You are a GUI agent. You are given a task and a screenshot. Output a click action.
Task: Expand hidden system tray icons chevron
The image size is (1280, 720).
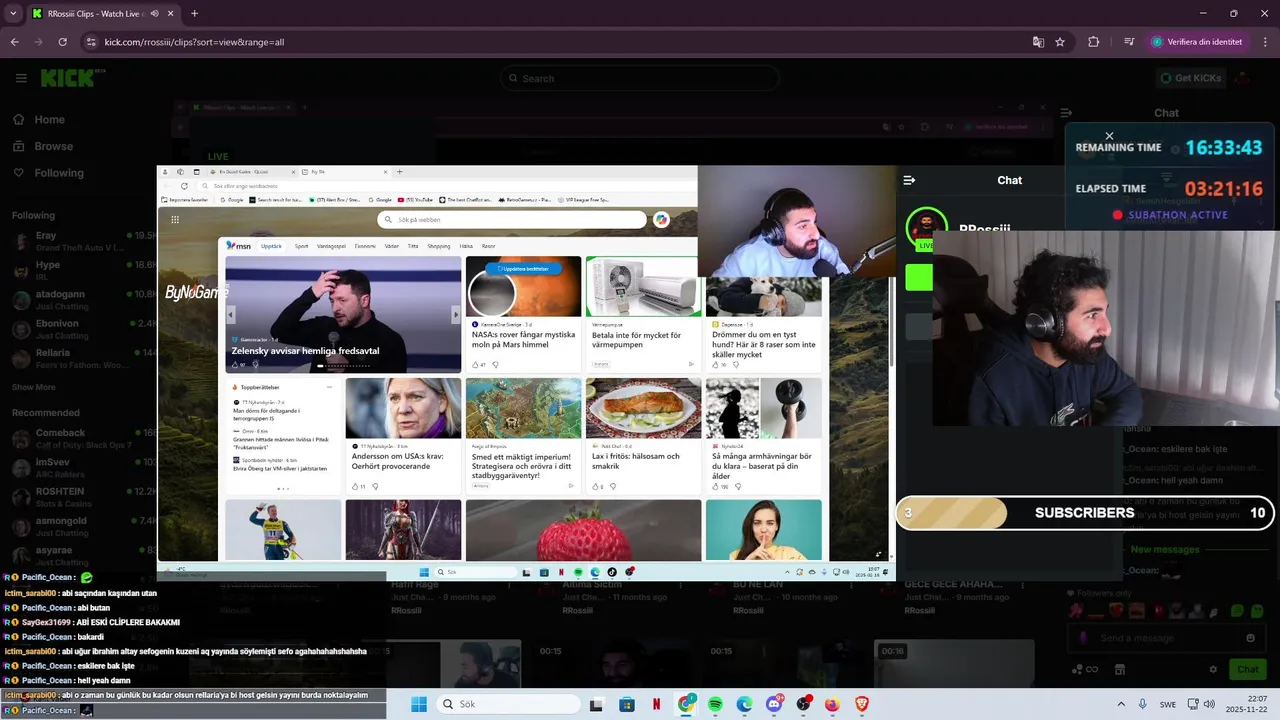point(1120,704)
